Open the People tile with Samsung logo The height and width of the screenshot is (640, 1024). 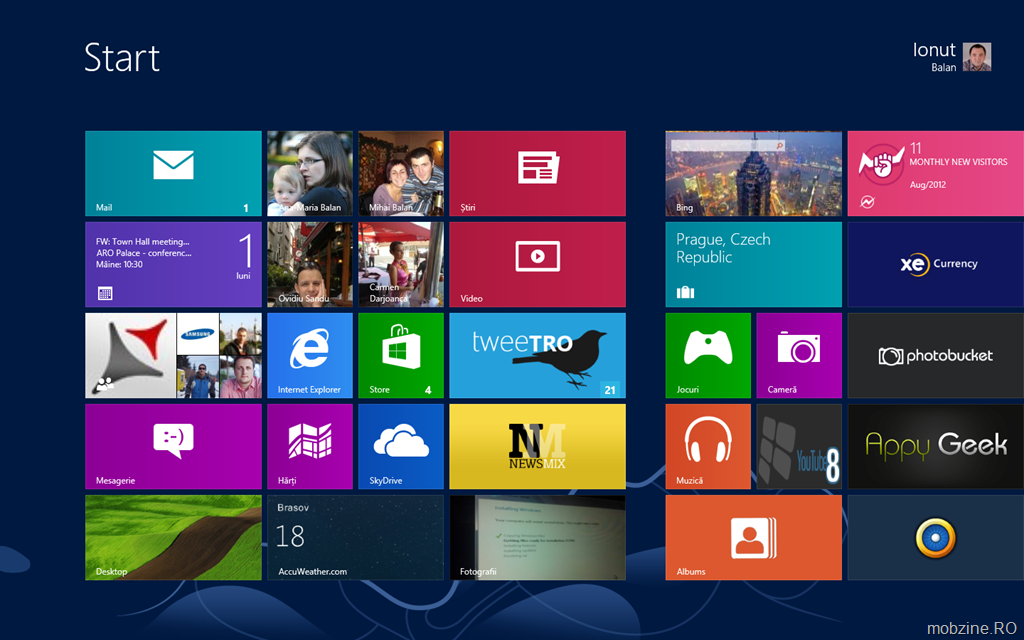[173, 355]
